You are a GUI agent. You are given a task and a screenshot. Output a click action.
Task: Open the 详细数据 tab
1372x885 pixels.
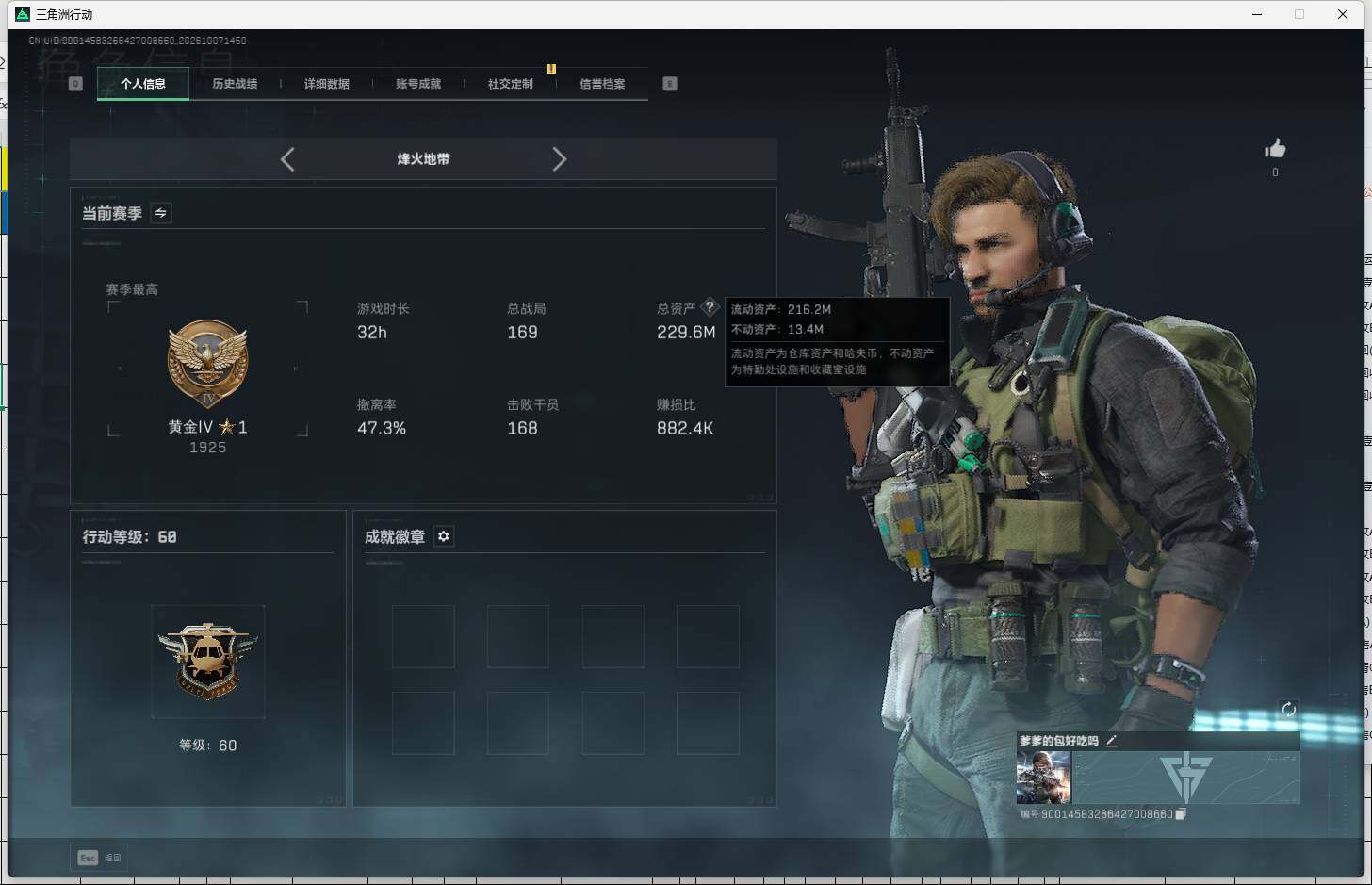pos(327,84)
